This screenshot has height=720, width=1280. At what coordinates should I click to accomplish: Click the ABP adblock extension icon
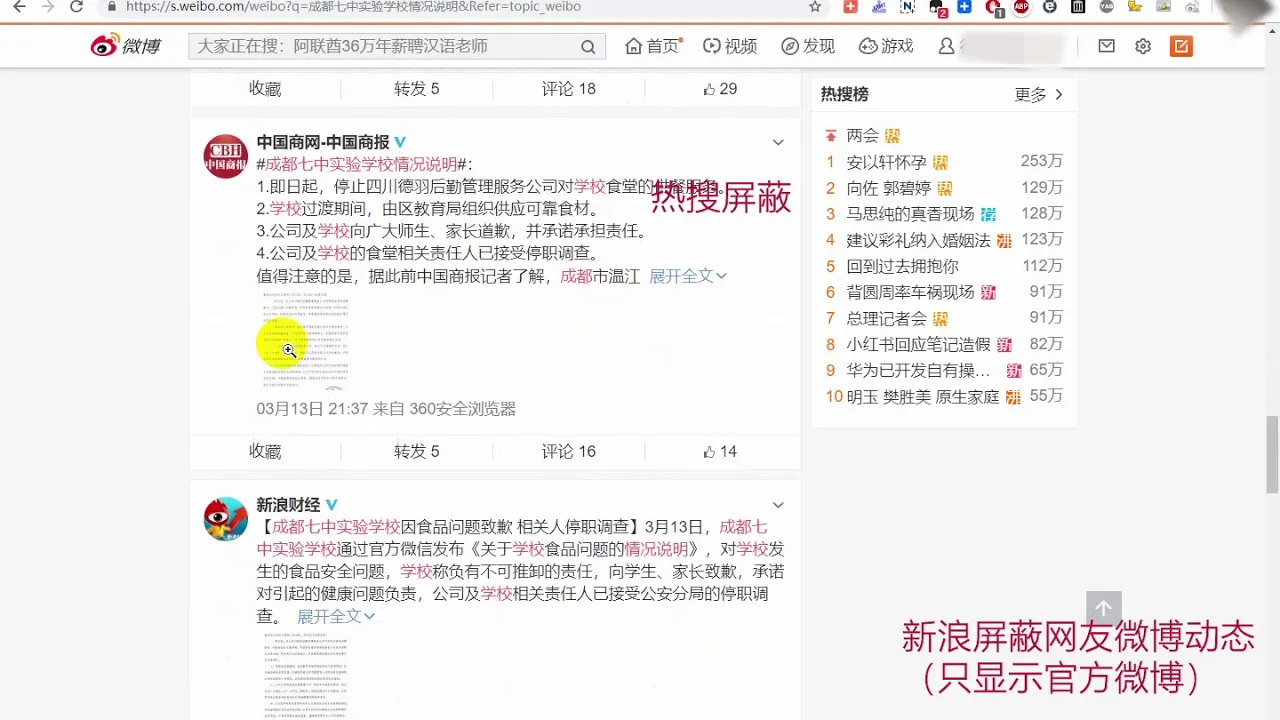[1021, 7]
